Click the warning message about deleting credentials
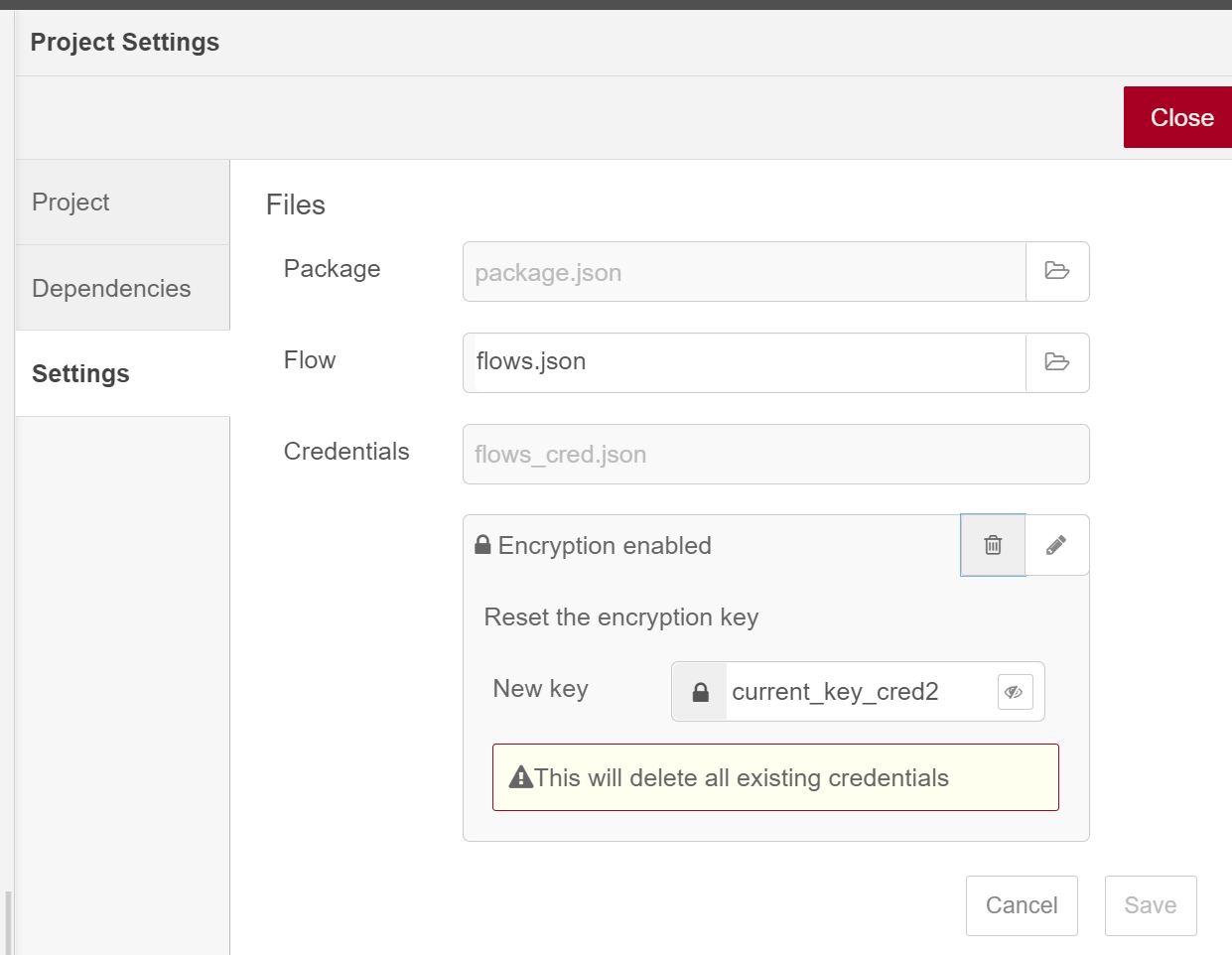 (774, 777)
